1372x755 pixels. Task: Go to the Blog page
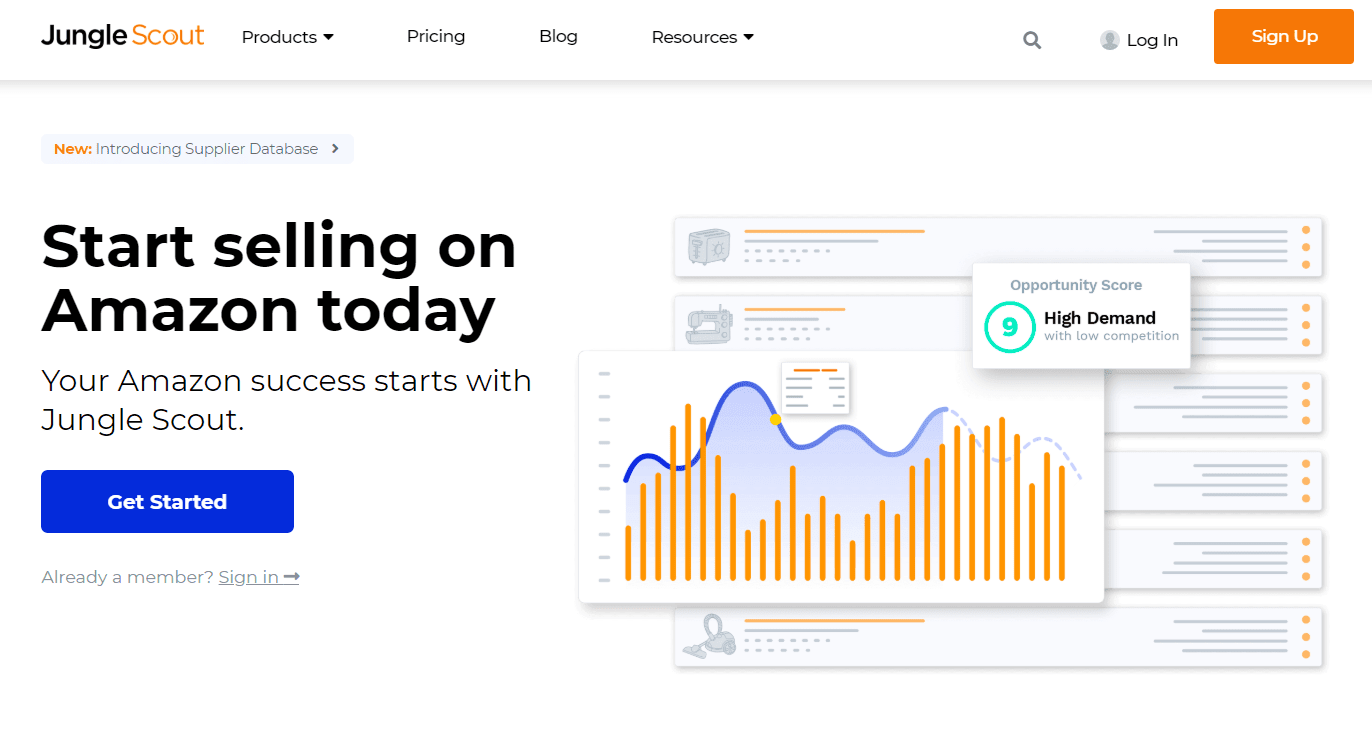click(x=558, y=36)
